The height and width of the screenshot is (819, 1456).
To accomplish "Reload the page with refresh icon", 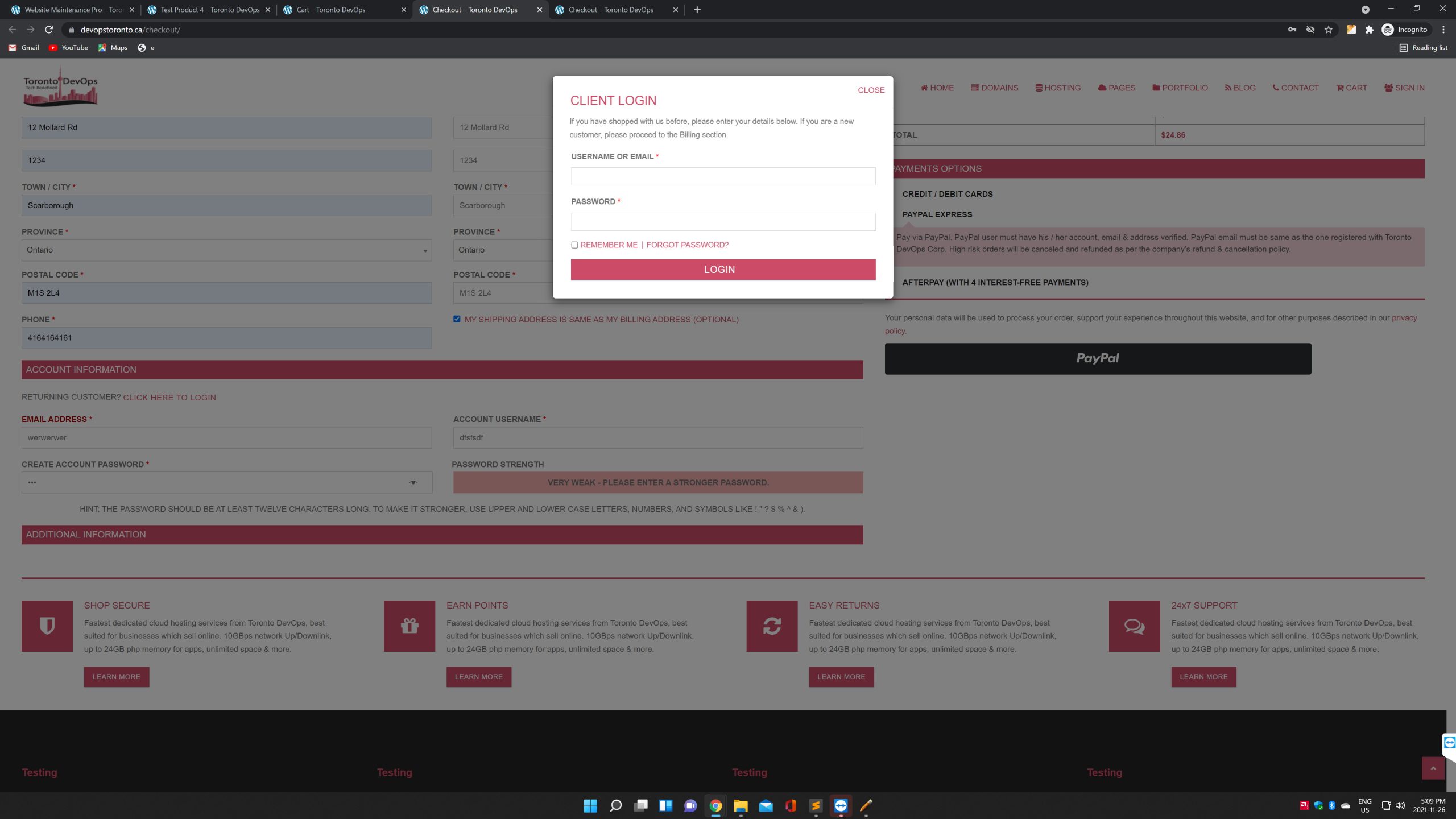I will (49, 30).
